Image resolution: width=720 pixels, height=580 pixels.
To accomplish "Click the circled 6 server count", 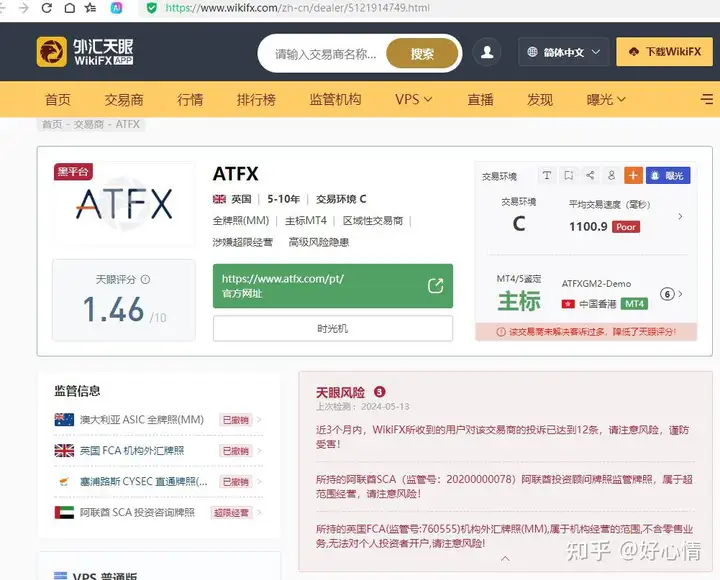I will [667, 294].
